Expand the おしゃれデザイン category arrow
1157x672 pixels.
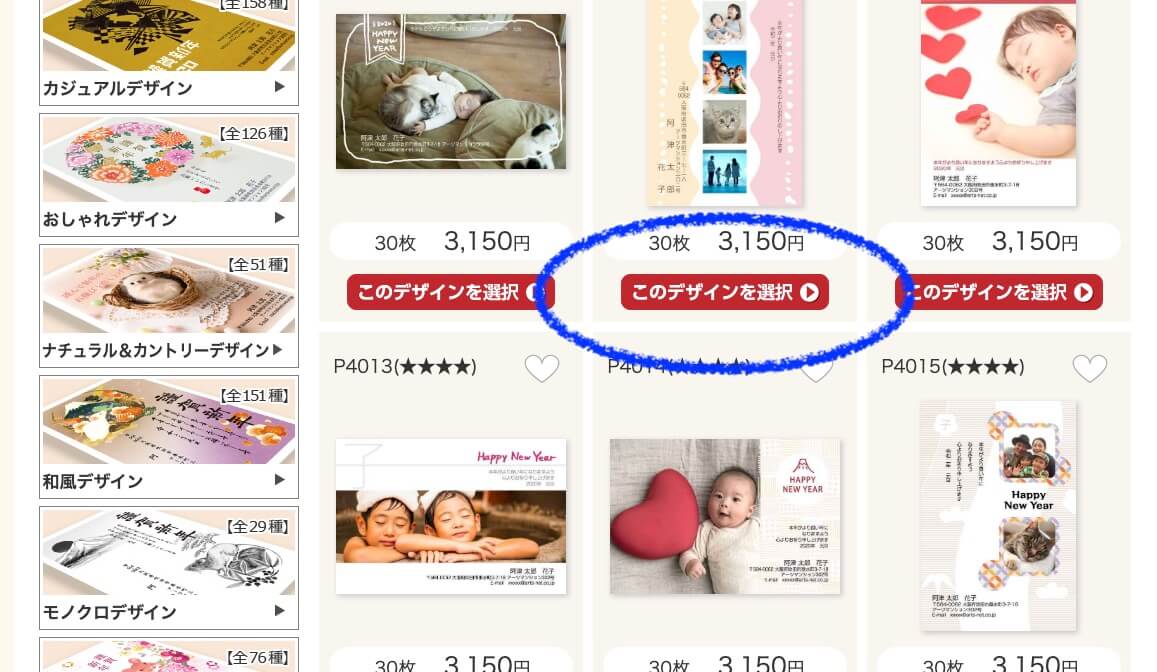pos(280,218)
